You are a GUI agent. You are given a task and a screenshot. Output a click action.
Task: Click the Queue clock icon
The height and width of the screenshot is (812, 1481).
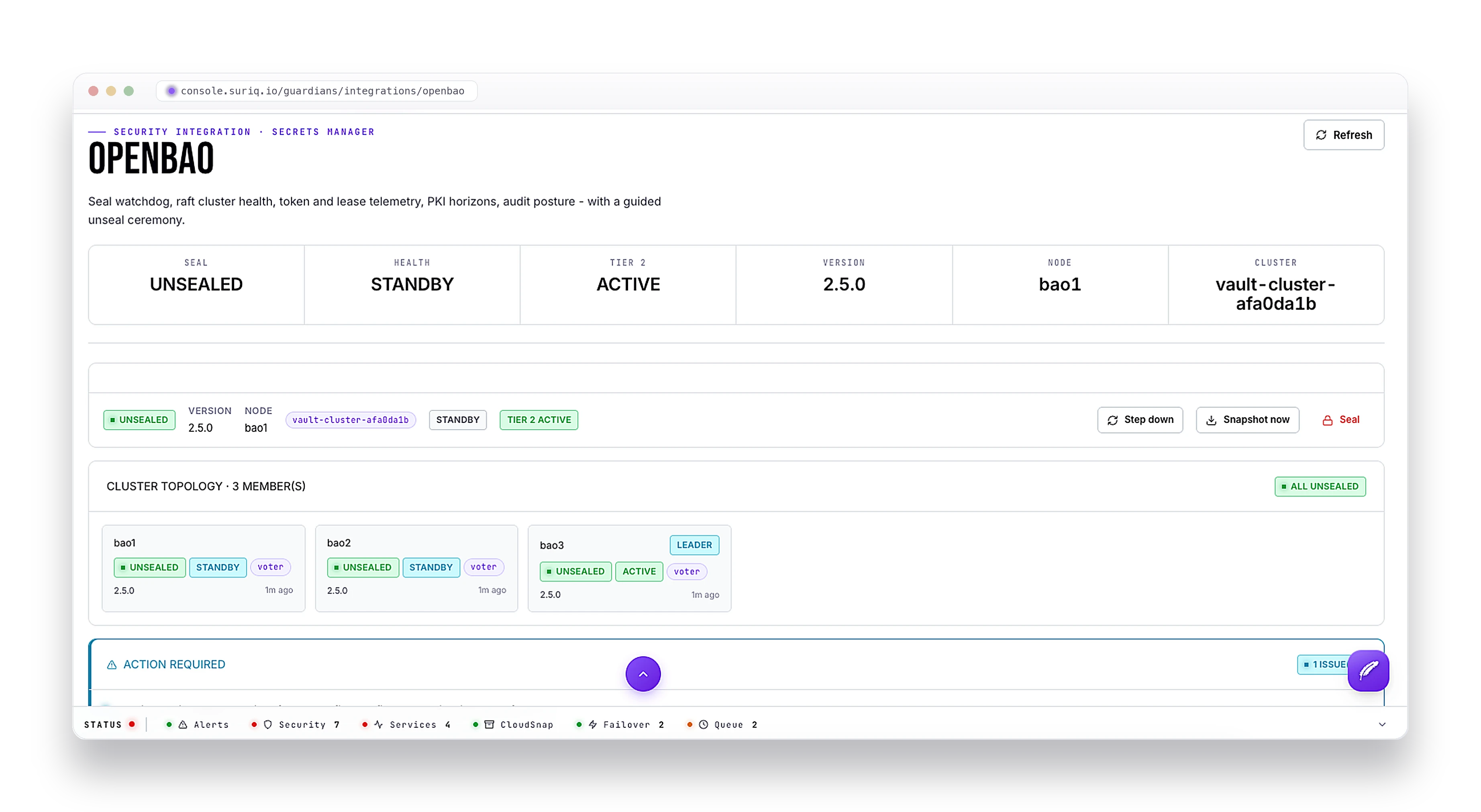tap(703, 724)
